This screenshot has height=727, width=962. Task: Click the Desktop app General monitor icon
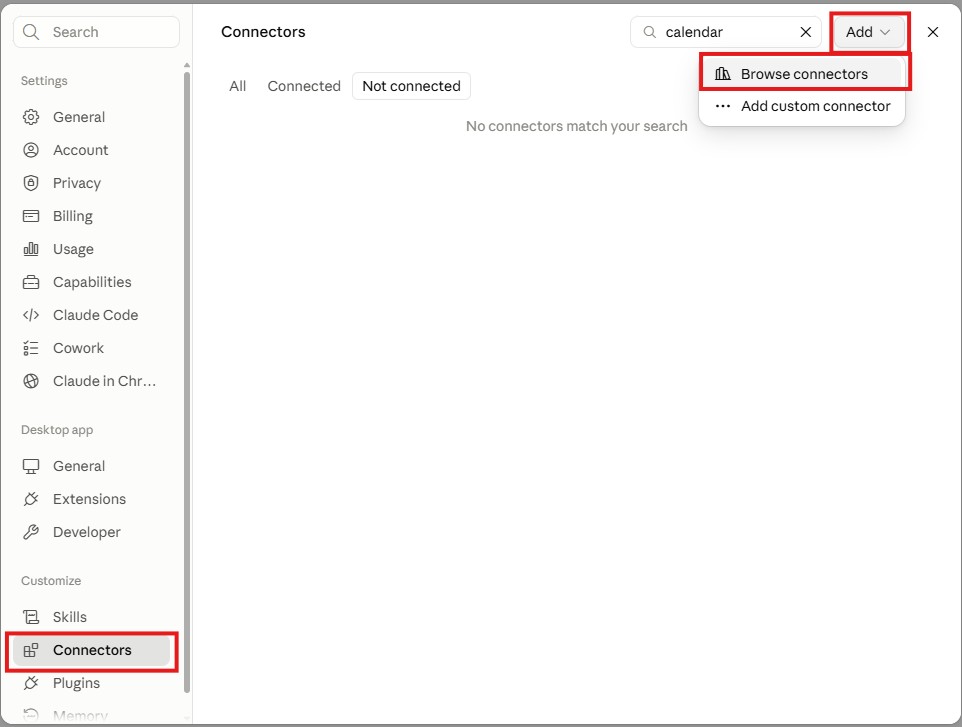coord(31,466)
